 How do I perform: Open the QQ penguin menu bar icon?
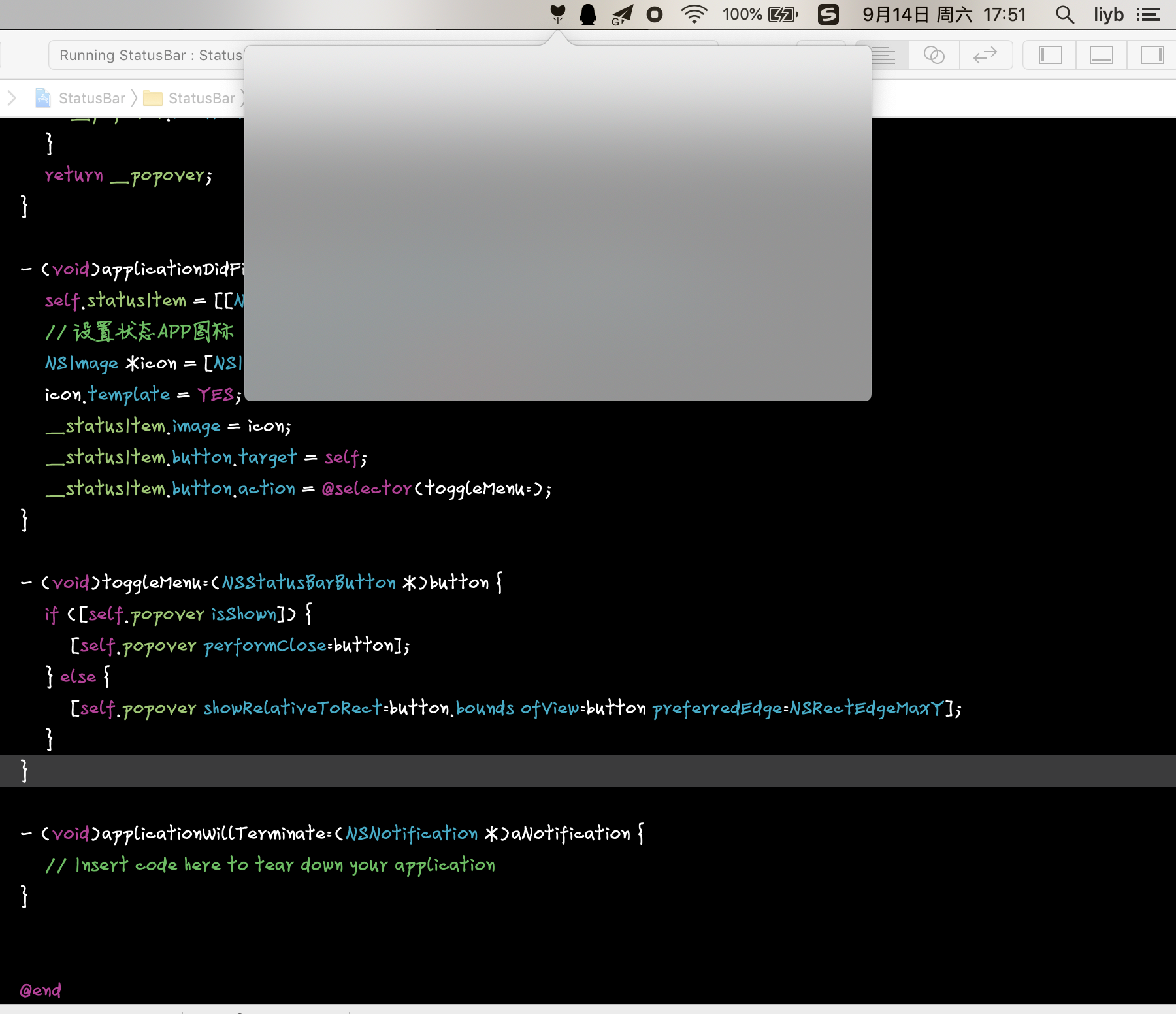coord(588,14)
